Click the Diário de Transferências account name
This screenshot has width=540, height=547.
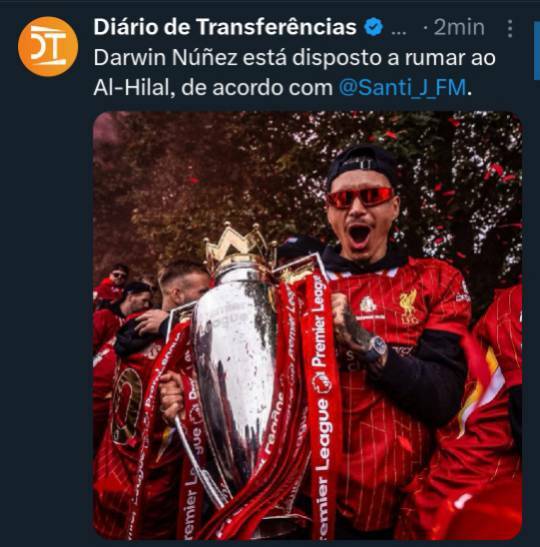225,27
